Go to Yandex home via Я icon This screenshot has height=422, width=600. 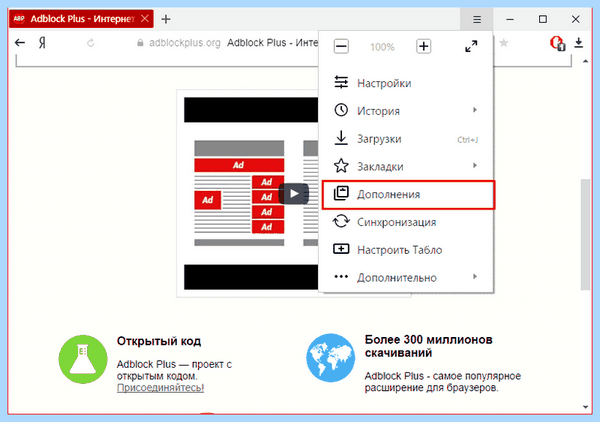(42, 42)
